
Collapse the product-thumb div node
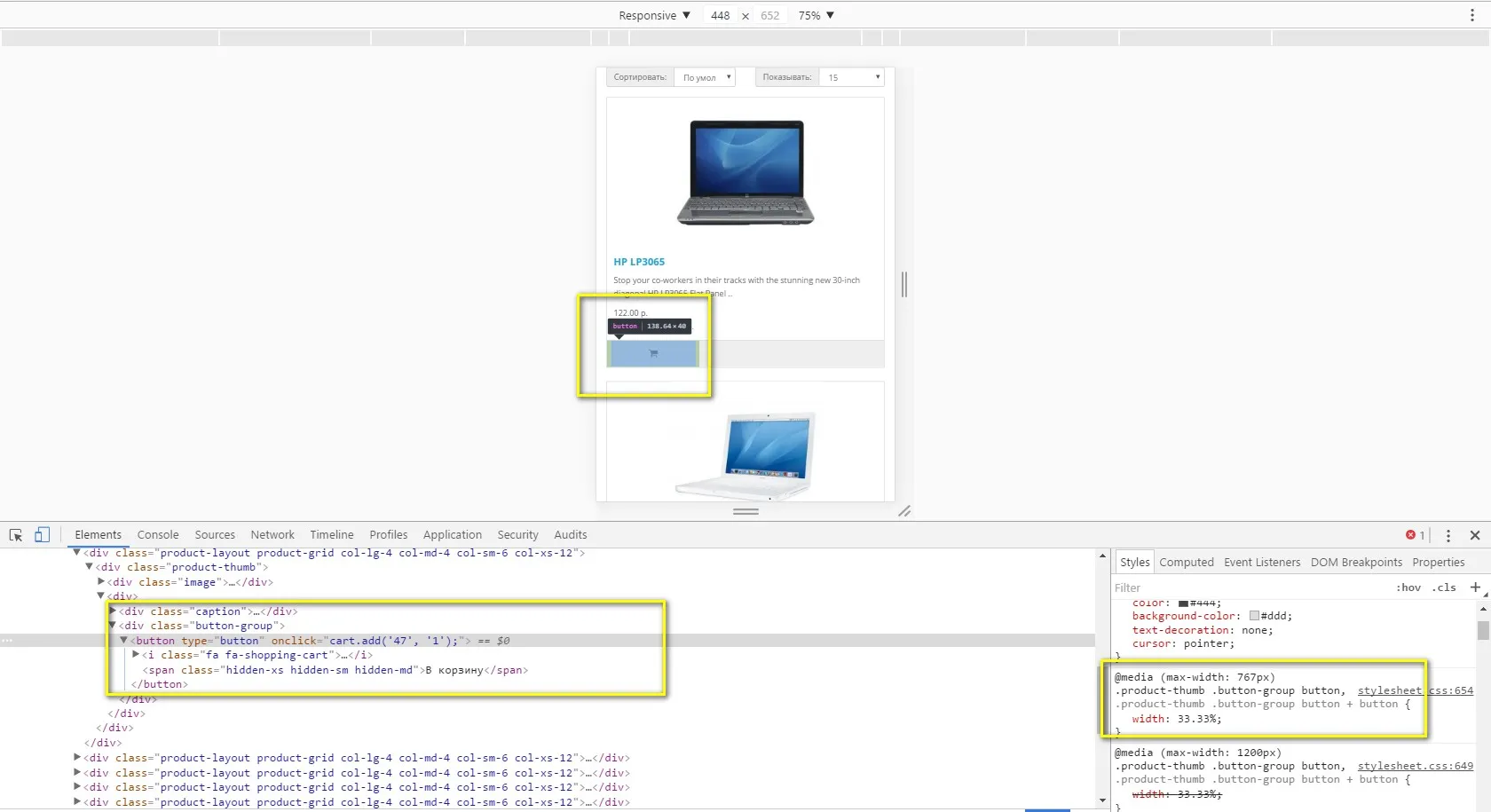(89, 567)
